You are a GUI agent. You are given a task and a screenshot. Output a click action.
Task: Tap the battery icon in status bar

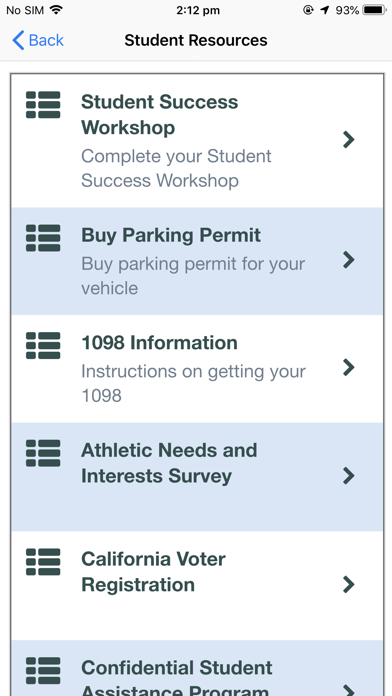374,10
